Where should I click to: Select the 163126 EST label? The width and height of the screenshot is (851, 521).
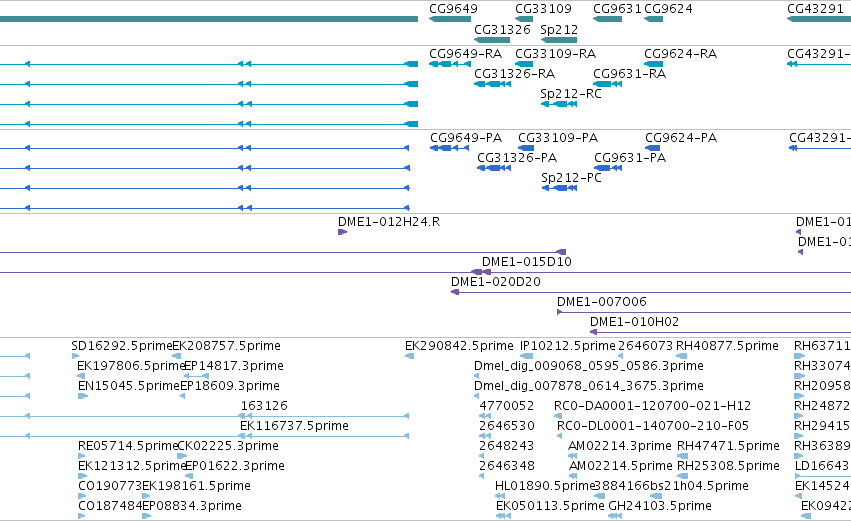pos(264,406)
